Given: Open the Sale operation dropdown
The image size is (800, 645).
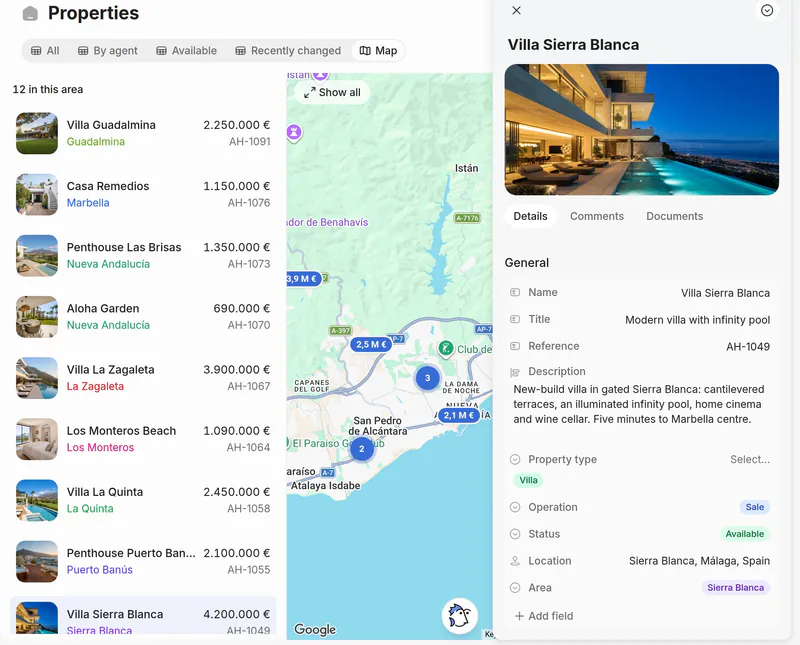Looking at the screenshot, I should point(755,507).
